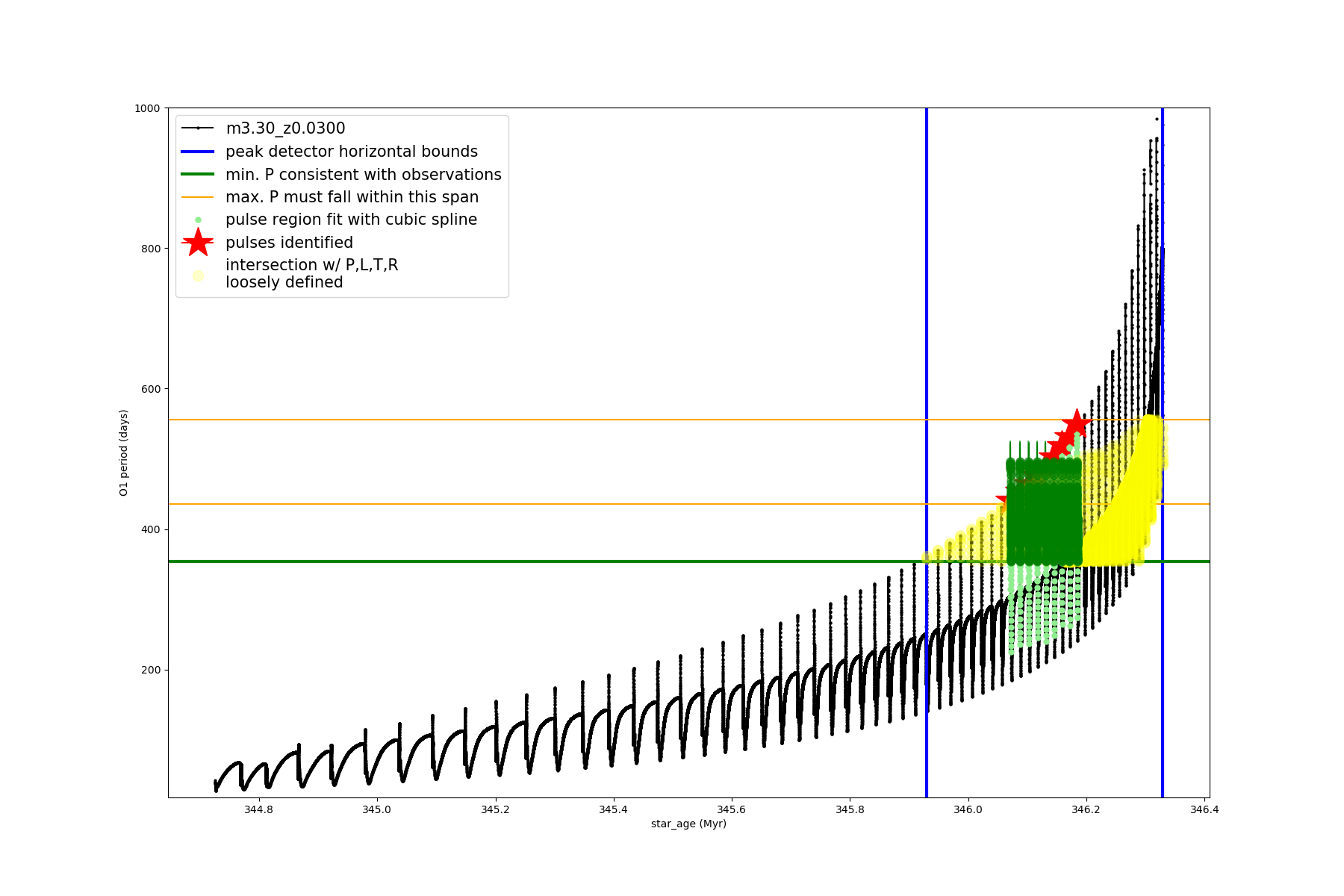Image resolution: width=1344 pixels, height=896 pixels.
Task: Click the 'O1 period (days)' y-axis label
Action: [x=124, y=452]
